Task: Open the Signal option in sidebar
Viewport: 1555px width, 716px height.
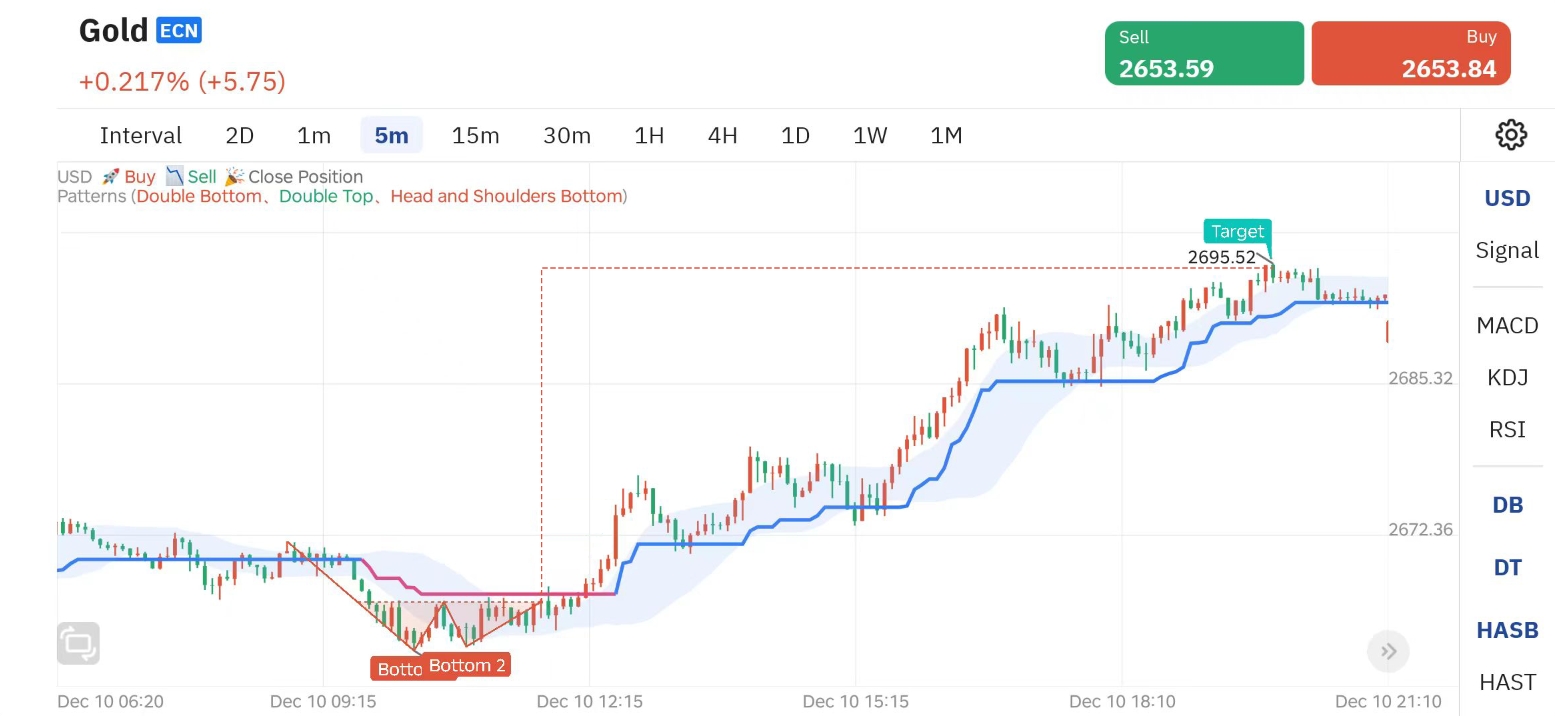Action: [x=1507, y=250]
